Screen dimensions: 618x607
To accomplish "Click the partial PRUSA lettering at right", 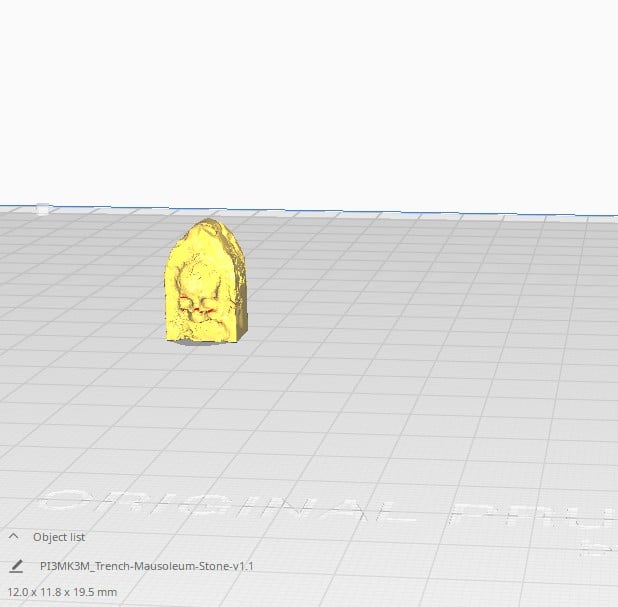I will click(x=534, y=516).
